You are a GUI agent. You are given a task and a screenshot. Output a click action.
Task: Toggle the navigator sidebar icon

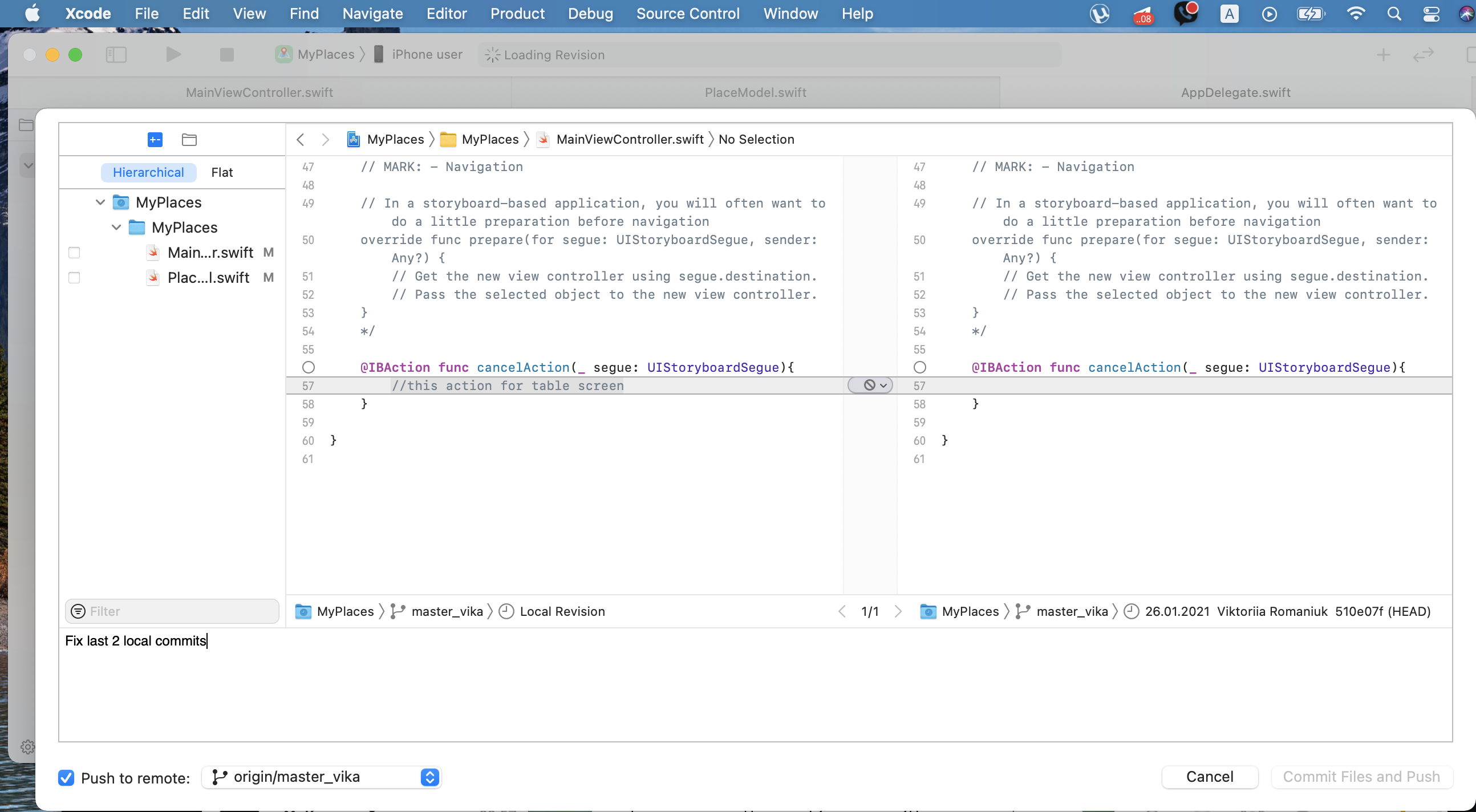[x=116, y=54]
